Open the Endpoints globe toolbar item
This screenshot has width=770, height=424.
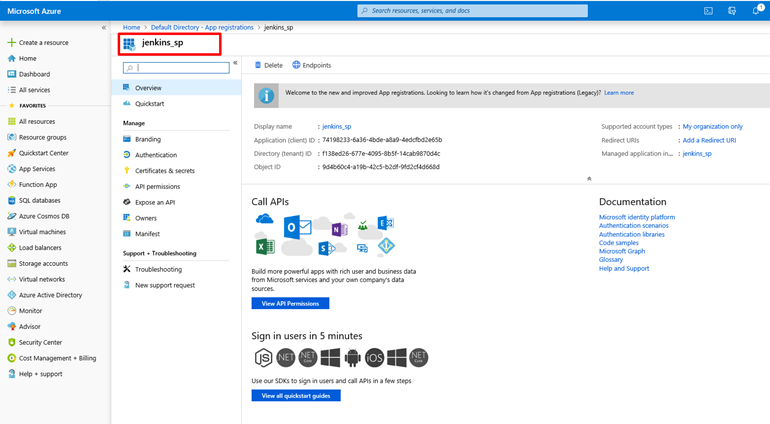coord(311,65)
